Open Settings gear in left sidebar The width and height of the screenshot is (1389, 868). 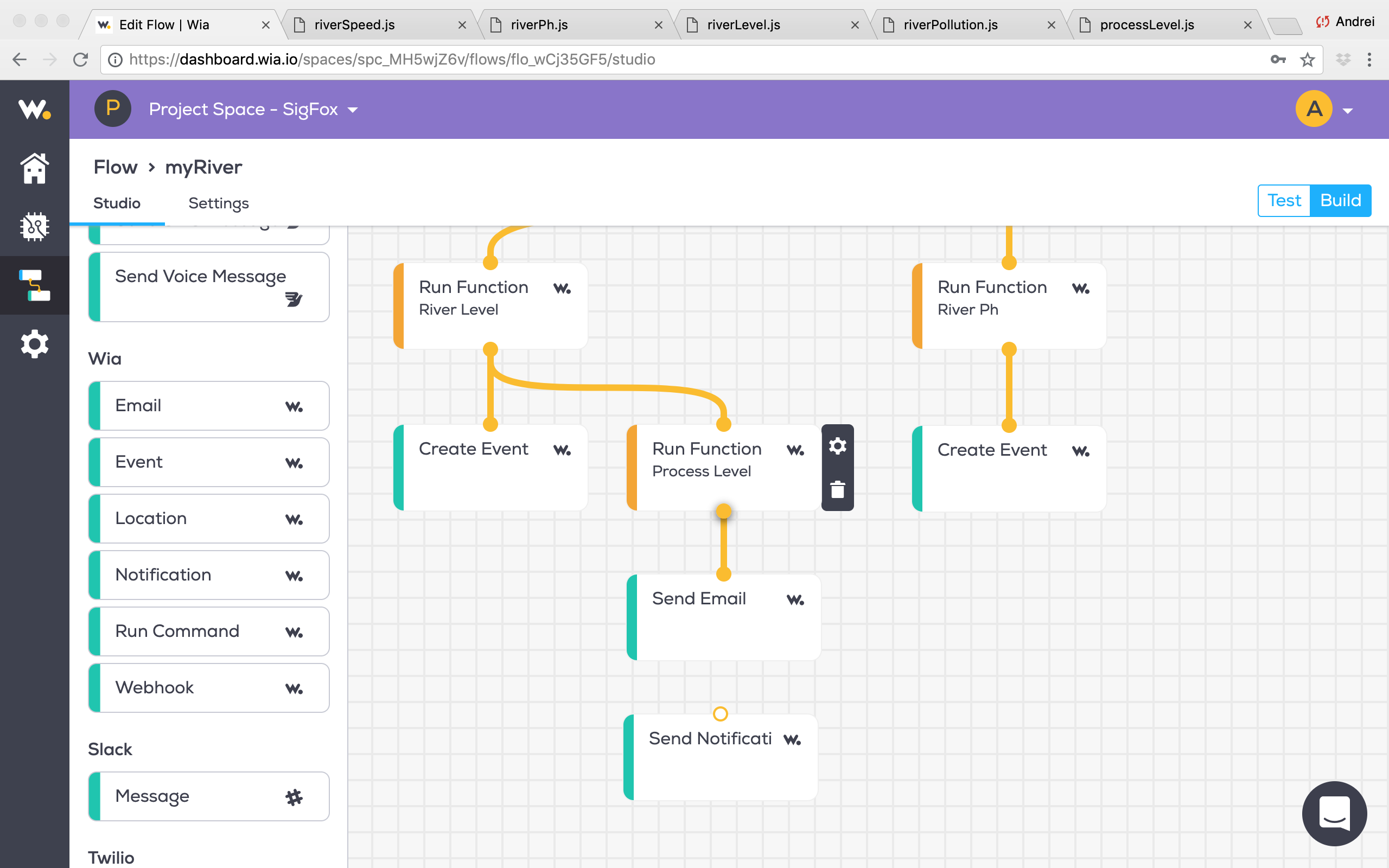(34, 344)
